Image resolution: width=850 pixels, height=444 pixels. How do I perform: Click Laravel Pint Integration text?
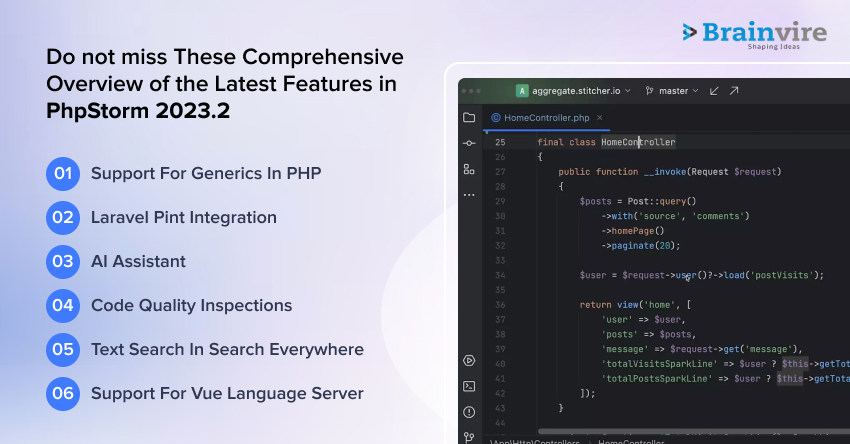[x=184, y=217]
